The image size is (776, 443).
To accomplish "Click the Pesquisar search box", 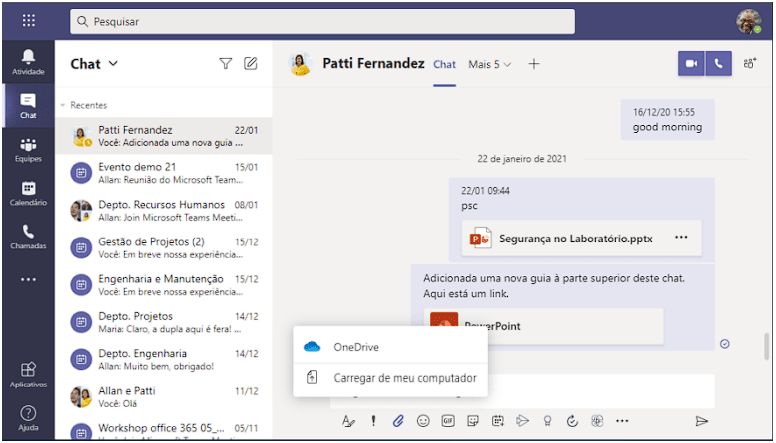I will pyautogui.click(x=322, y=21).
